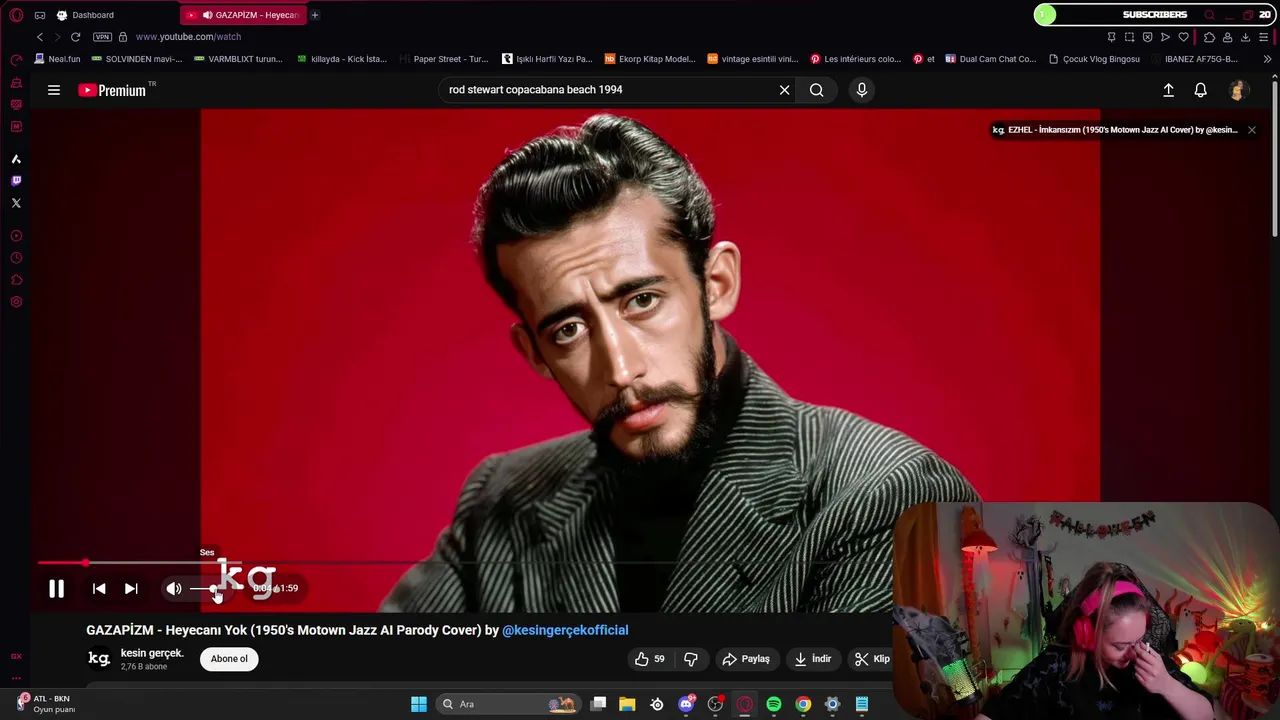Screen dimensions: 1280x720
Task: Dislike the video
Action: pos(690,659)
